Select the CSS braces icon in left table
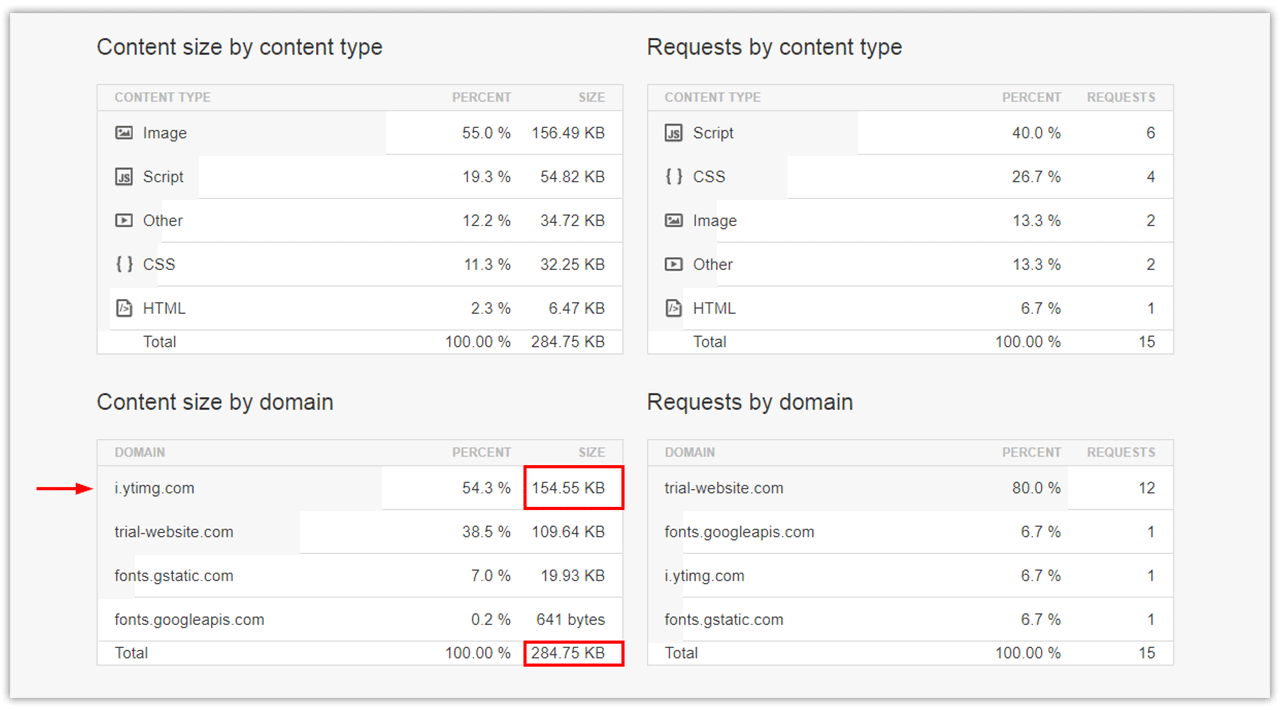The height and width of the screenshot is (710, 1280). pos(124,264)
